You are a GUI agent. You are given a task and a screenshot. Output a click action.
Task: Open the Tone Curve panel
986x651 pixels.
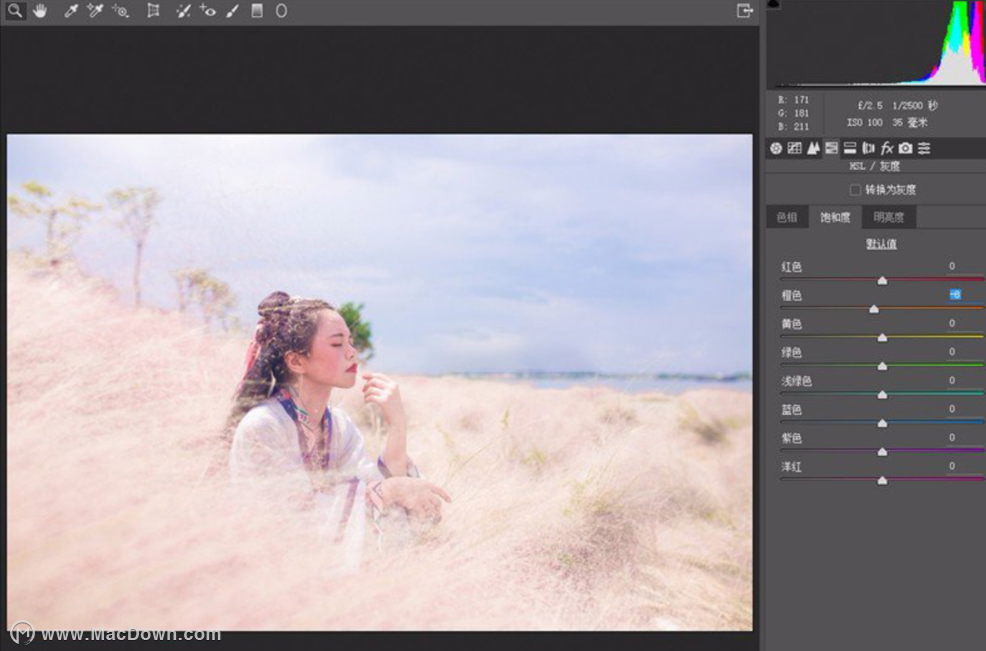794,148
